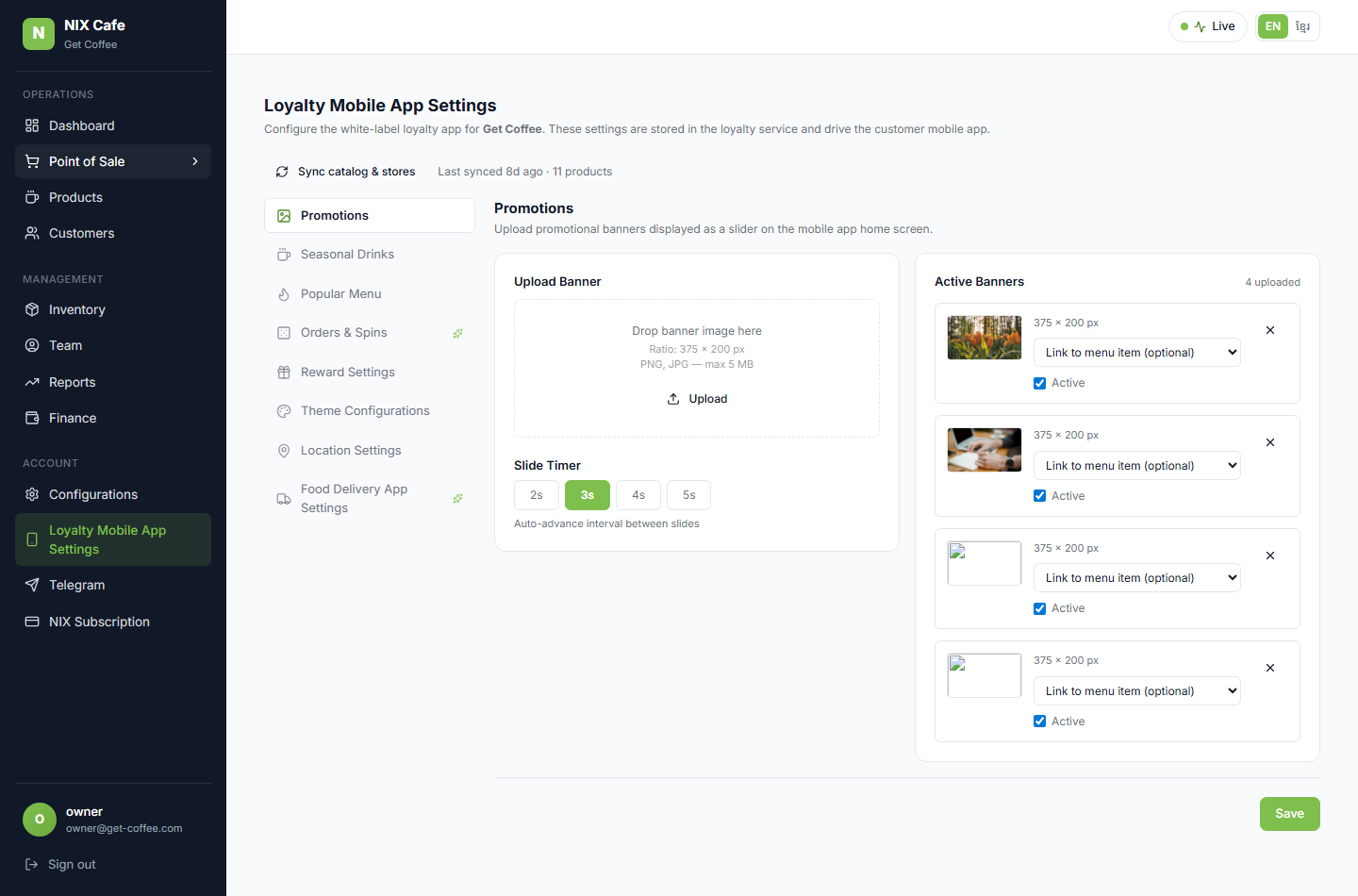Viewport: 1358px width, 896px height.
Task: Remove the tulip banner with X
Action: 1270,330
